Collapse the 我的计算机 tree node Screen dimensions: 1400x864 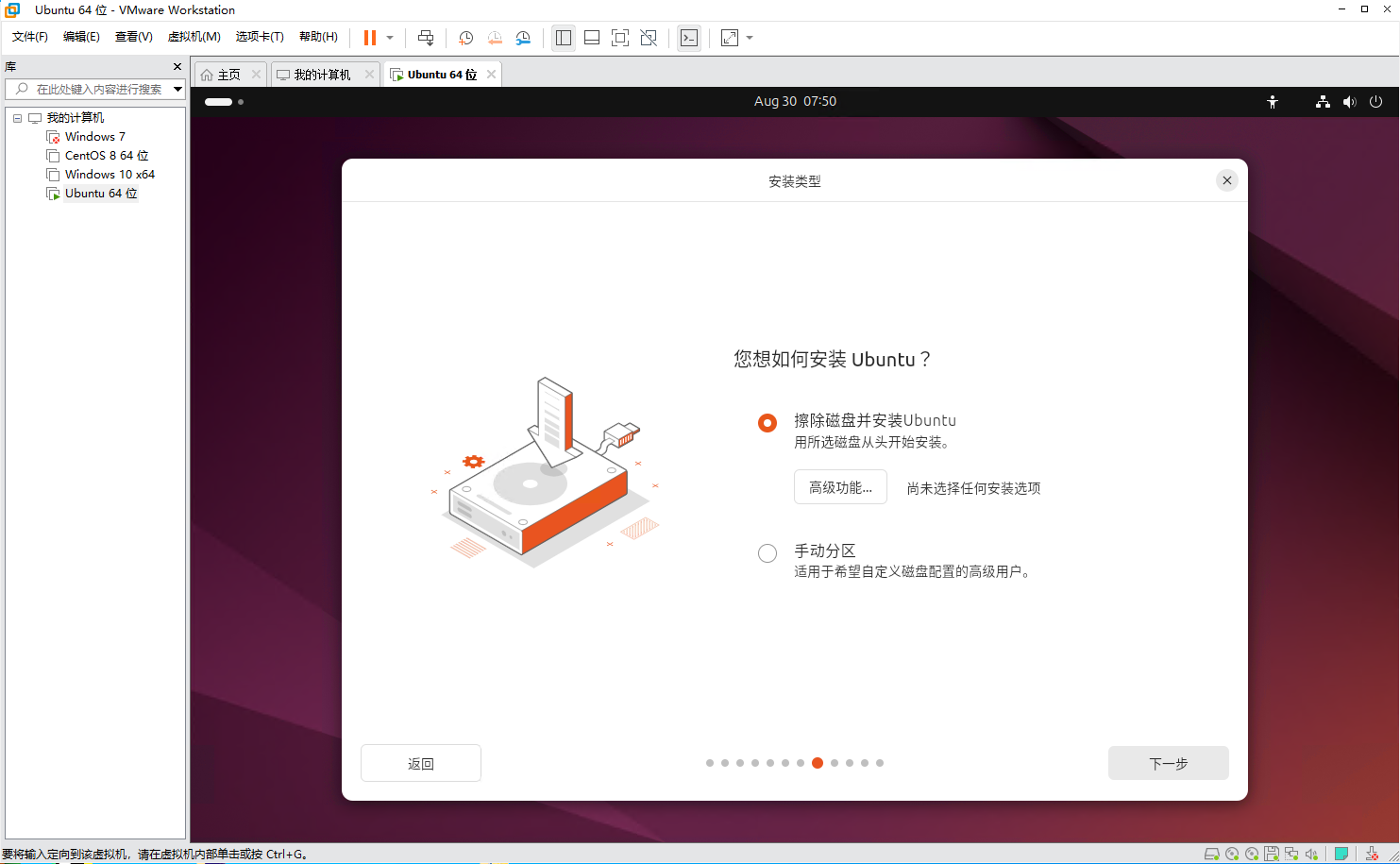[17, 118]
